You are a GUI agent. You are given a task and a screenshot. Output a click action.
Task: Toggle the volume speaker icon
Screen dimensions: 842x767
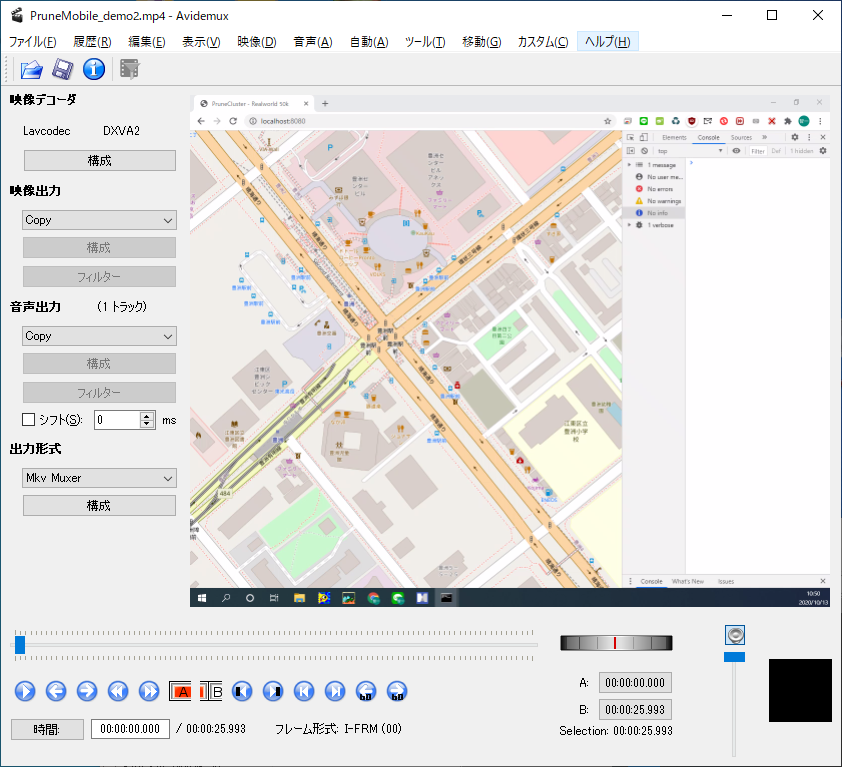tap(735, 635)
